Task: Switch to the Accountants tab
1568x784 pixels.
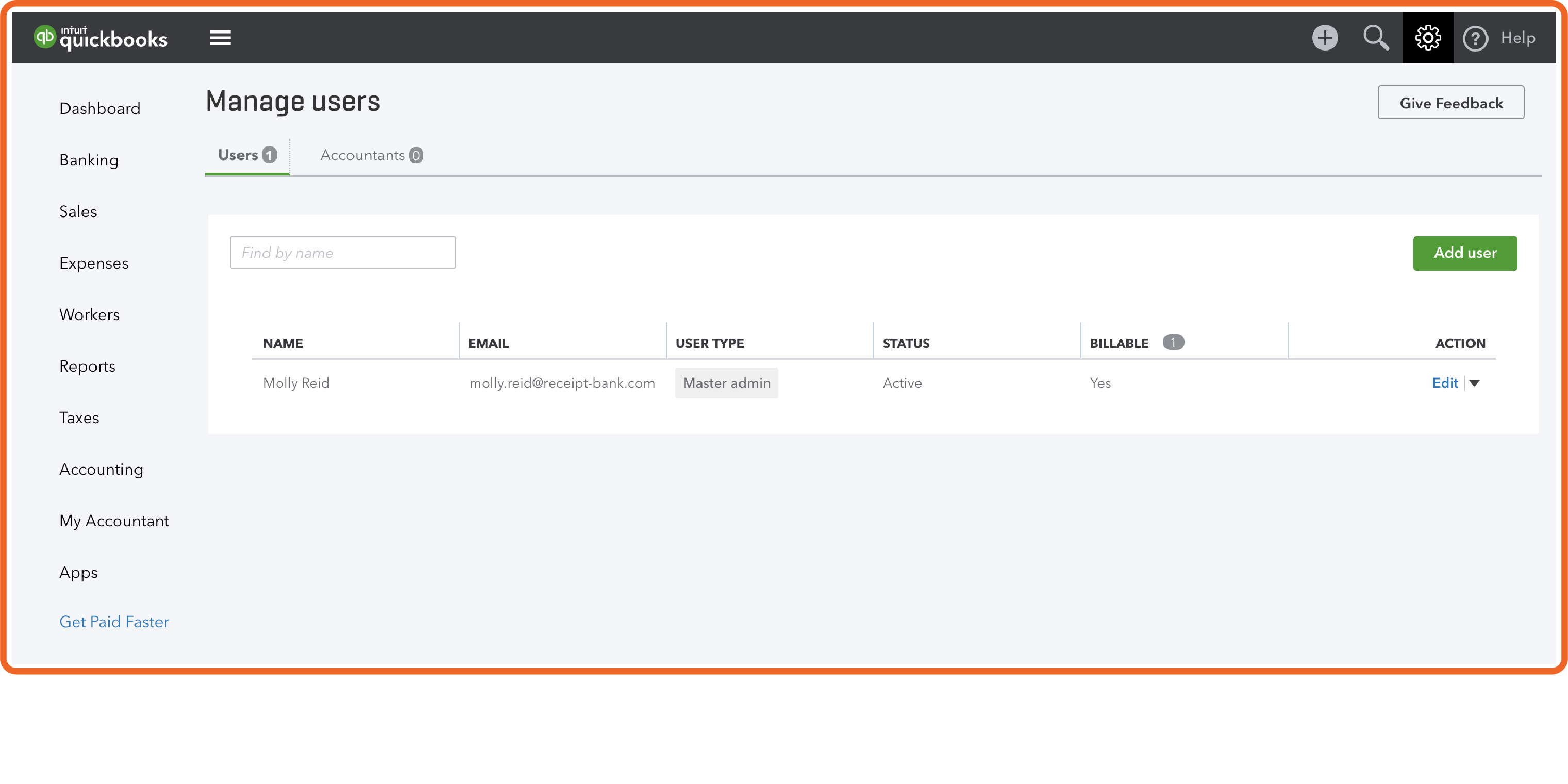Action: coord(371,155)
